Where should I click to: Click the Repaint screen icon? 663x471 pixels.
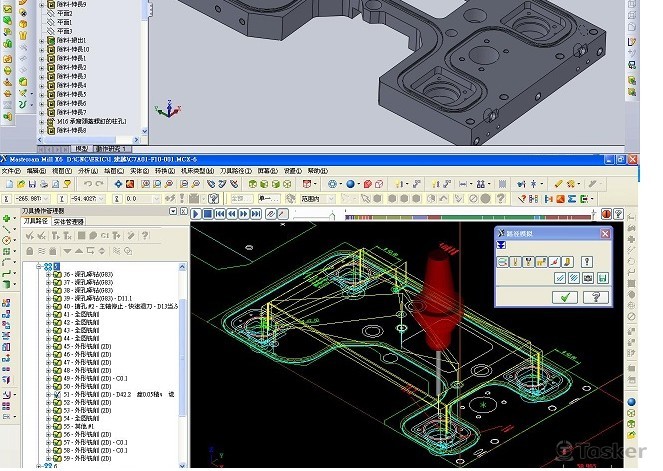click(x=130, y=184)
